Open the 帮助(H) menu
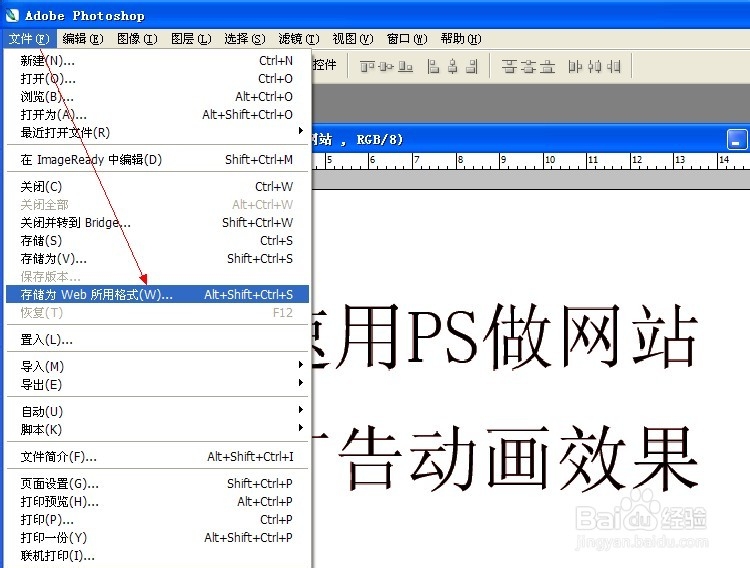 pos(461,39)
